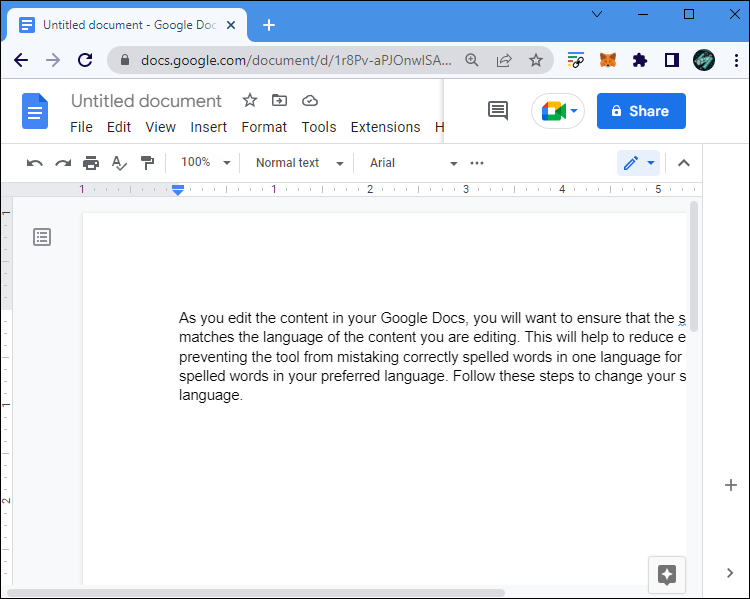Open Google Docs home logo

(x=35, y=111)
